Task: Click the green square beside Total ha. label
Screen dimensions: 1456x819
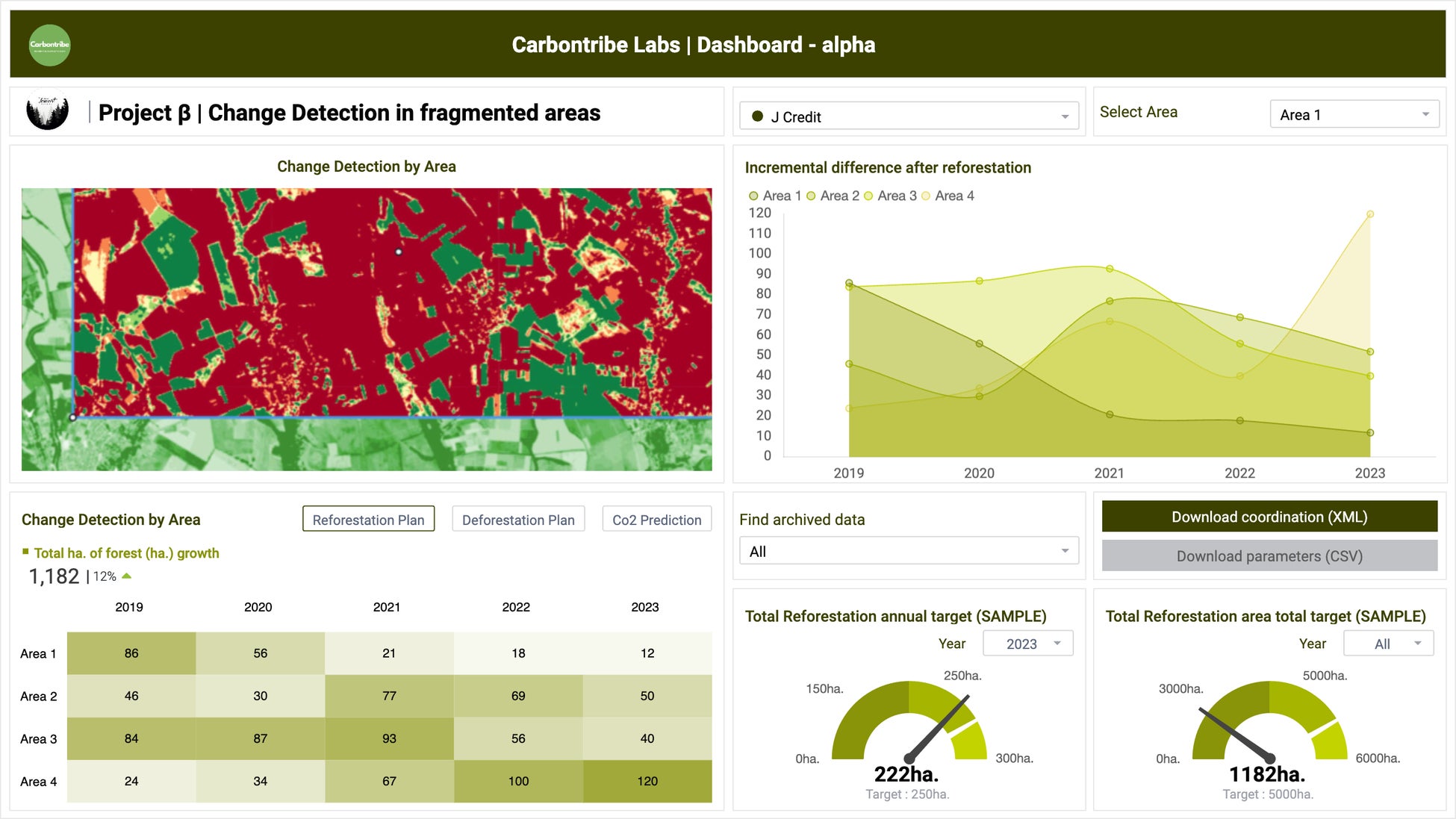Action: click(25, 552)
